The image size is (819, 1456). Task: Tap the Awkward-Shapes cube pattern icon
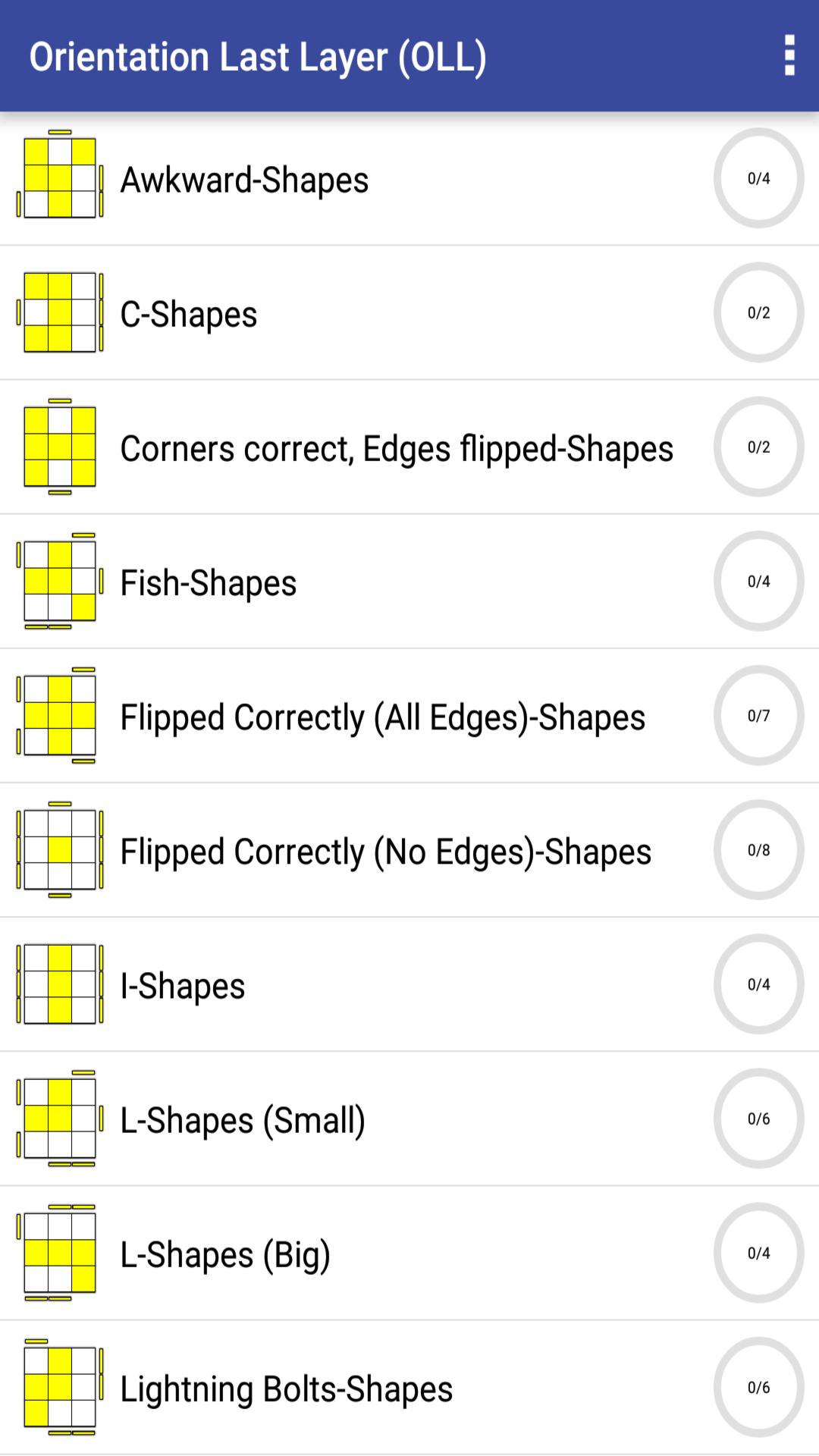click(x=60, y=177)
